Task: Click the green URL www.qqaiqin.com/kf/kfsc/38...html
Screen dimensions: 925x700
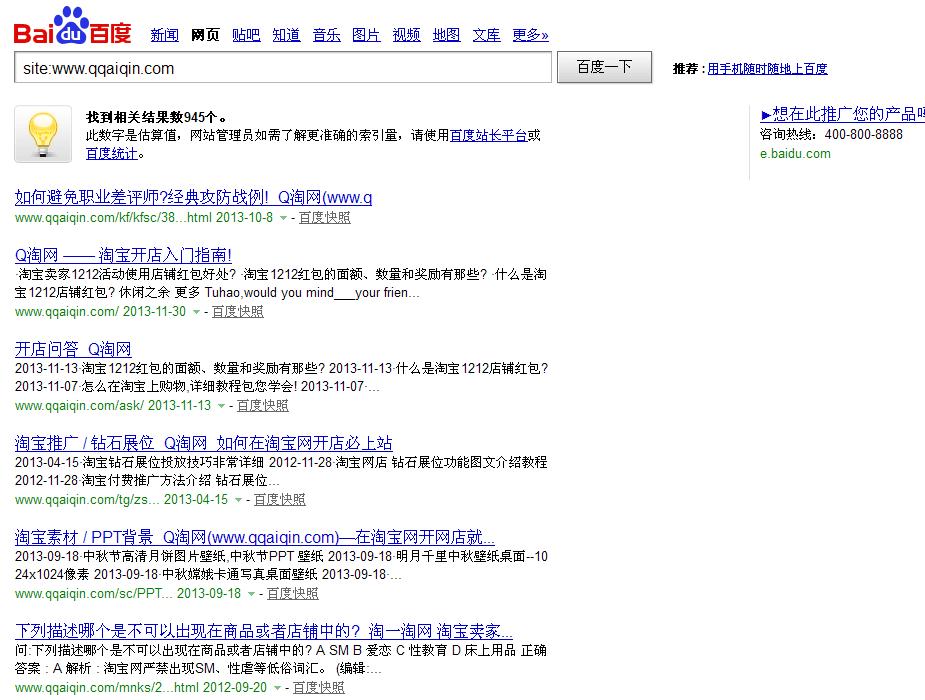Action: [x=113, y=218]
